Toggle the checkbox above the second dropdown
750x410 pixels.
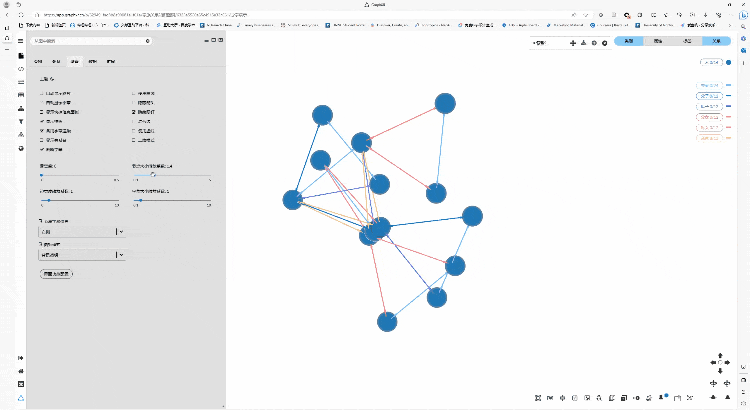[41, 244]
